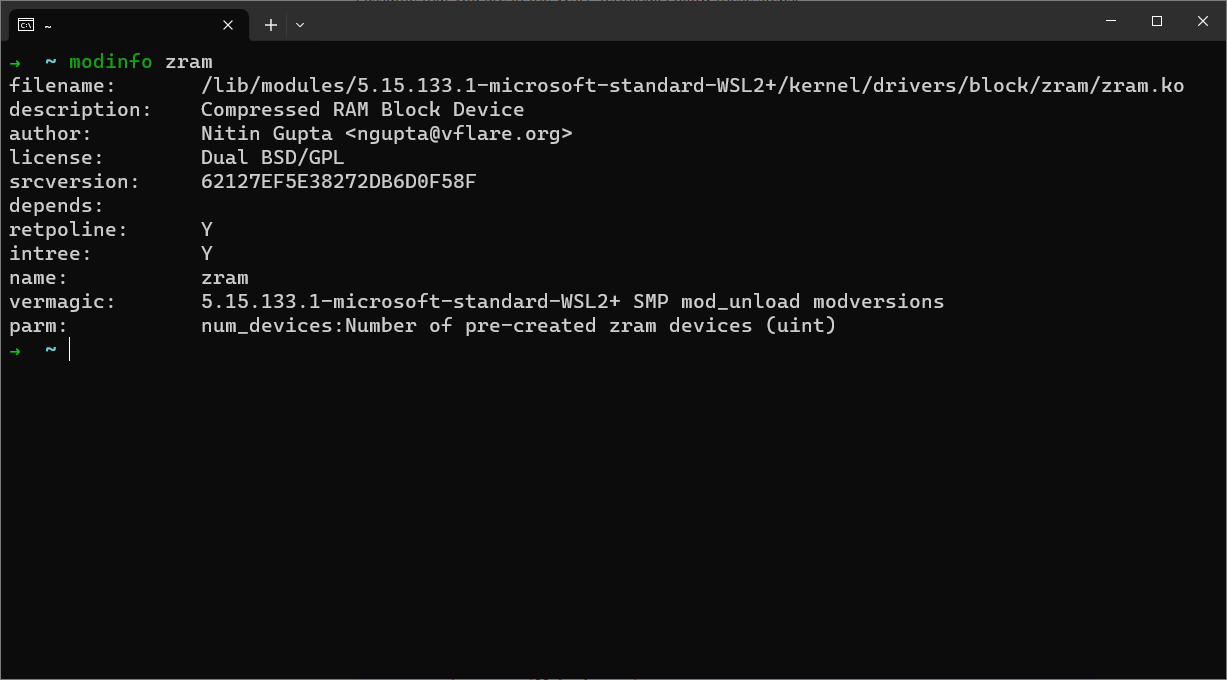Select the "~" tab title
The image size is (1227, 680).
pyautogui.click(x=48, y=26)
